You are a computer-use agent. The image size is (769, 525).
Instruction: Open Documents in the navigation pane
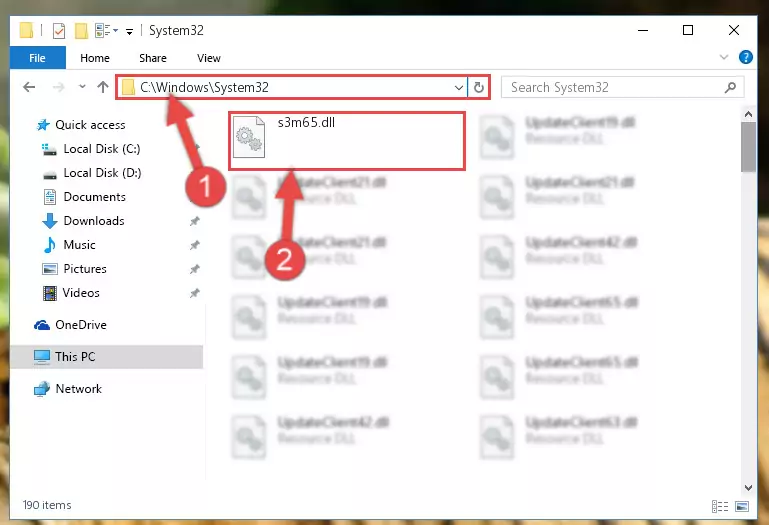[85, 197]
